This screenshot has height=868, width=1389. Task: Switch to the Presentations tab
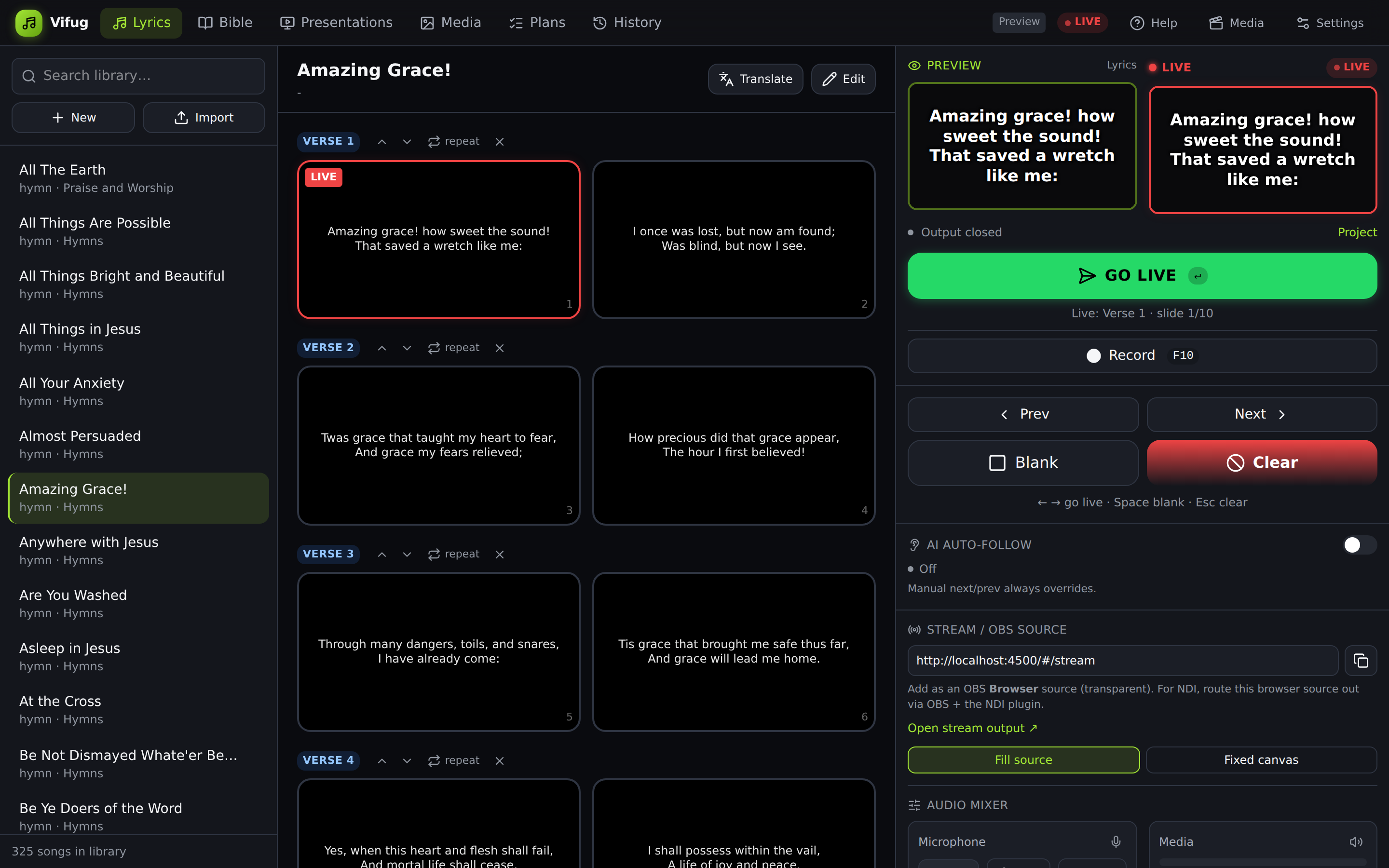click(x=336, y=23)
